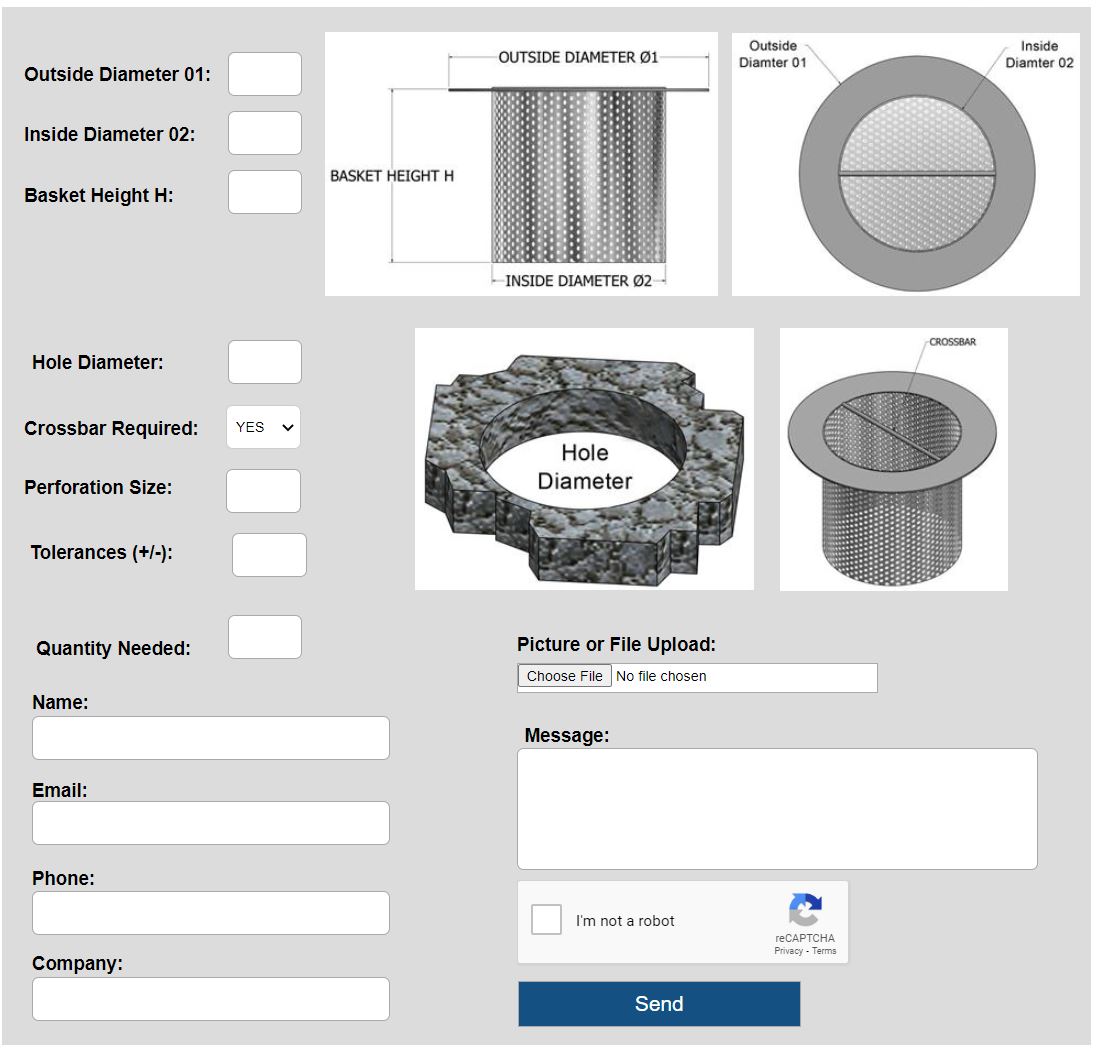Open the Crossbar Required dropdown
This screenshot has width=1102, height=1050.
[263, 427]
